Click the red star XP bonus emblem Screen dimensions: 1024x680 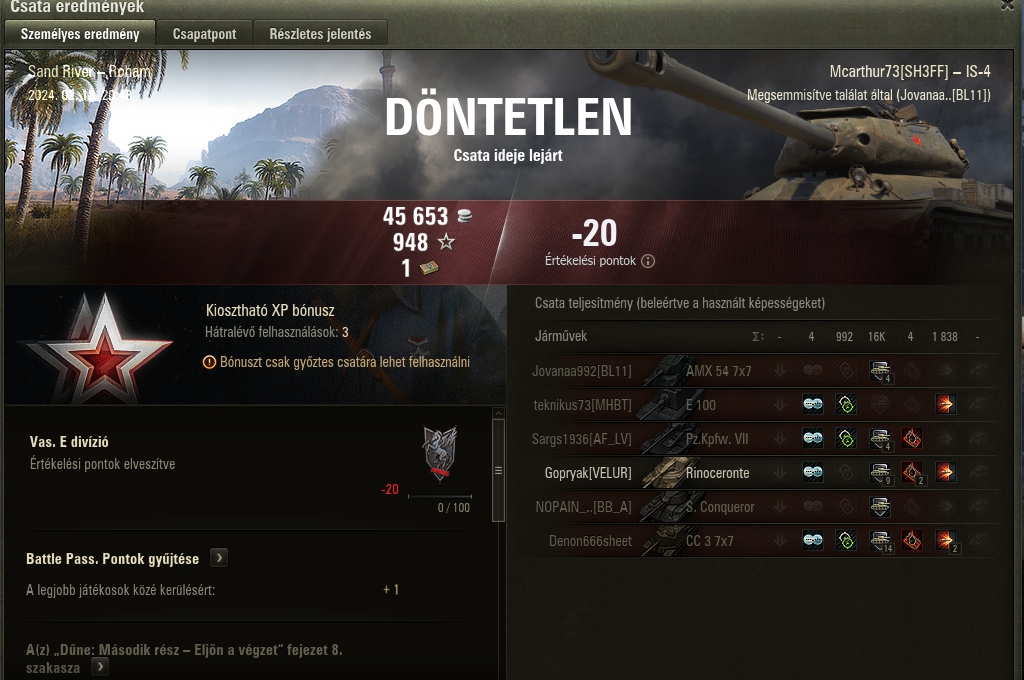pyautogui.click(x=101, y=348)
